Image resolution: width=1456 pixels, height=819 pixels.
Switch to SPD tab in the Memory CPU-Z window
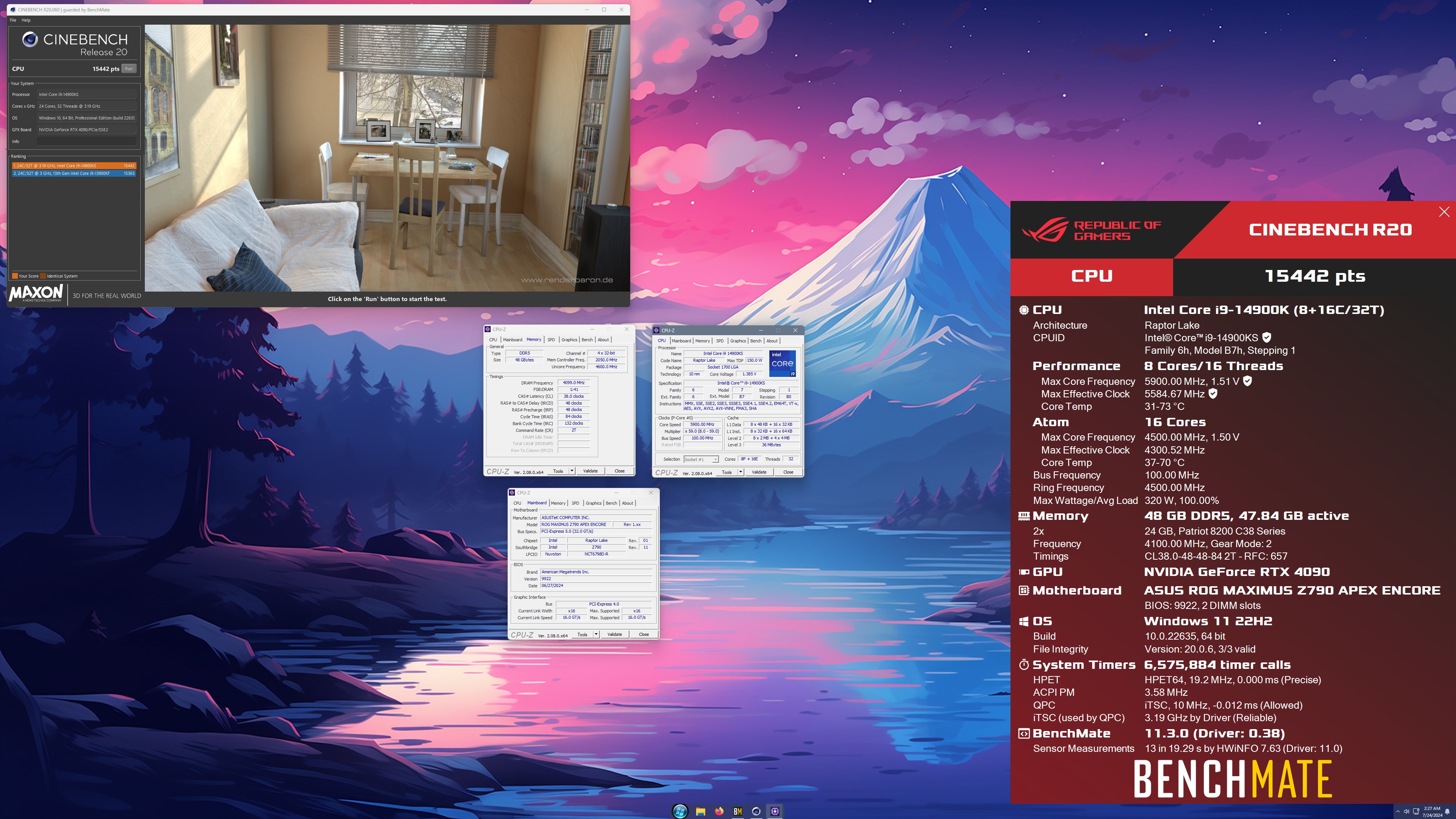coord(551,340)
